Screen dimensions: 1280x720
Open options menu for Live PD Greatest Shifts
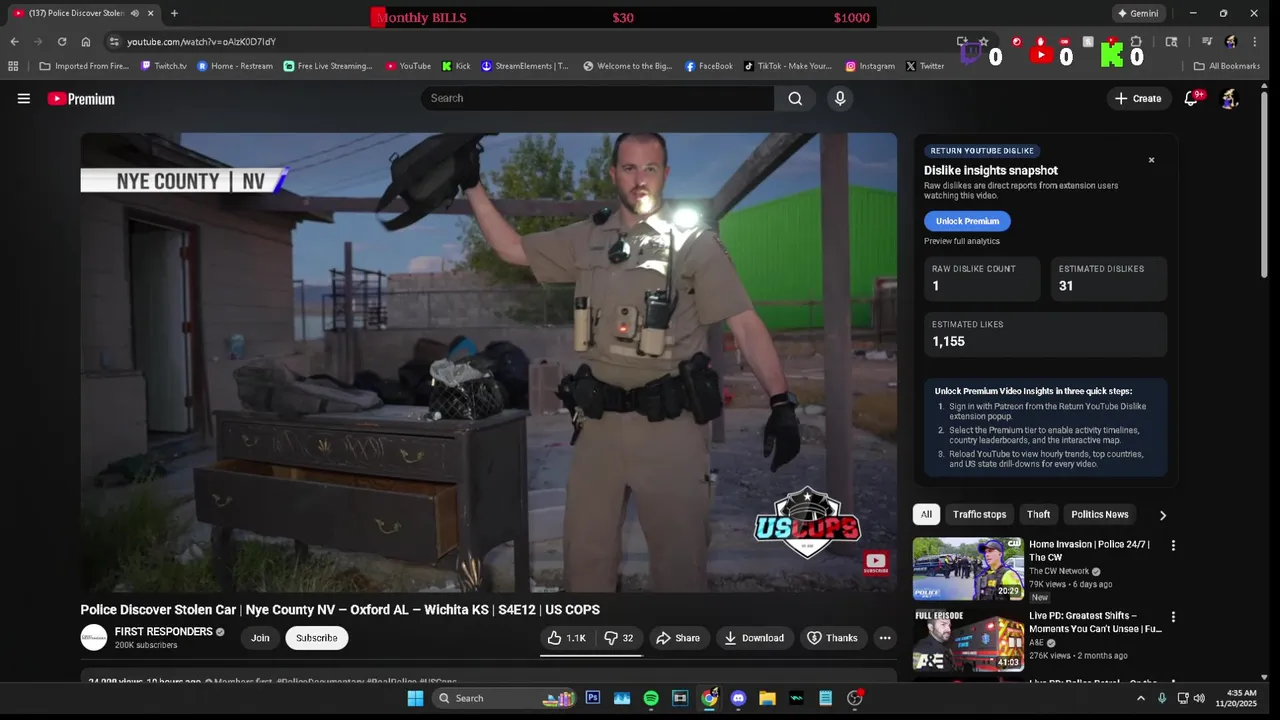coord(1173,617)
